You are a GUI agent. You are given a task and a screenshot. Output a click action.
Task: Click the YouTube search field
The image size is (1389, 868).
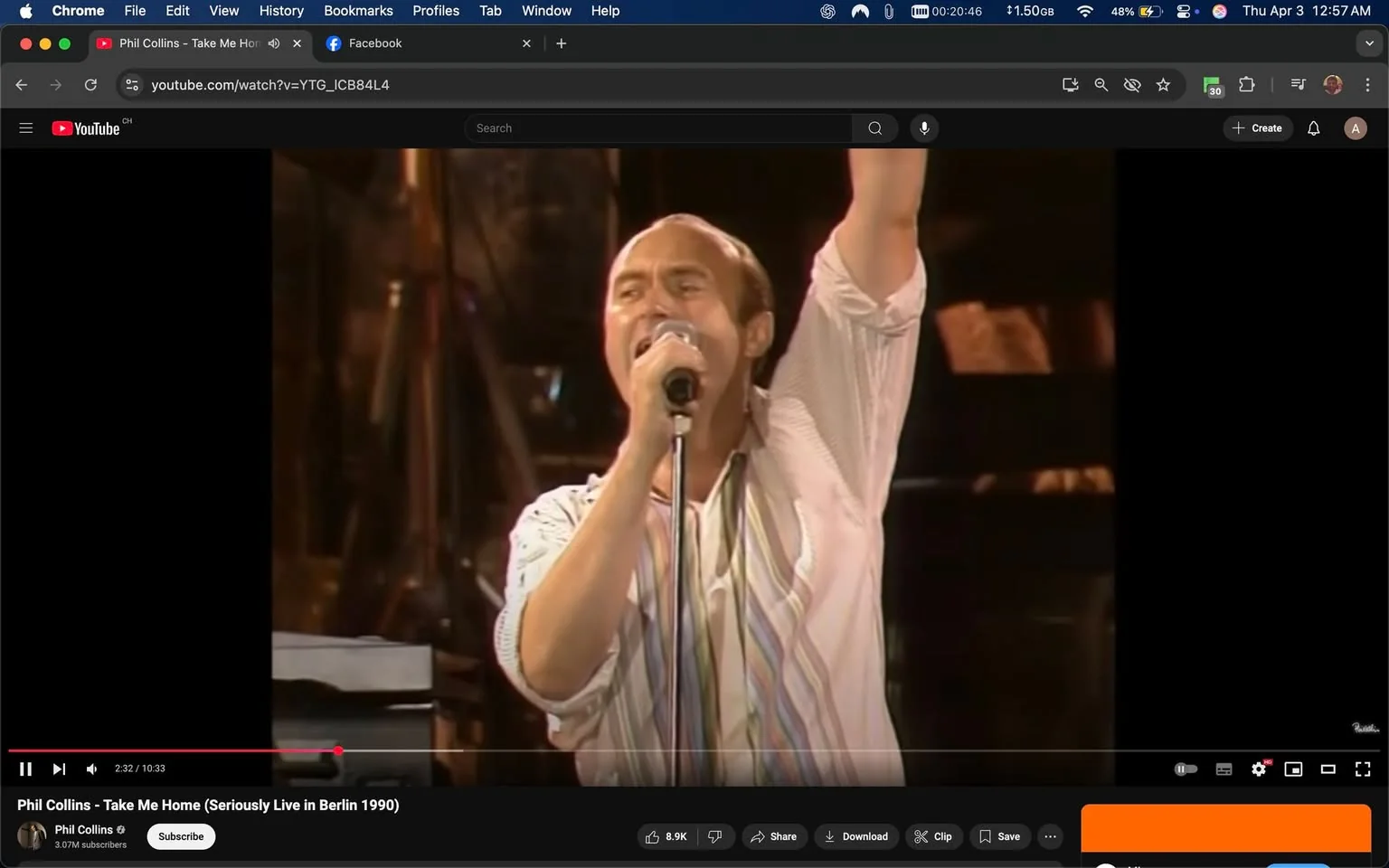pyautogui.click(x=658, y=128)
